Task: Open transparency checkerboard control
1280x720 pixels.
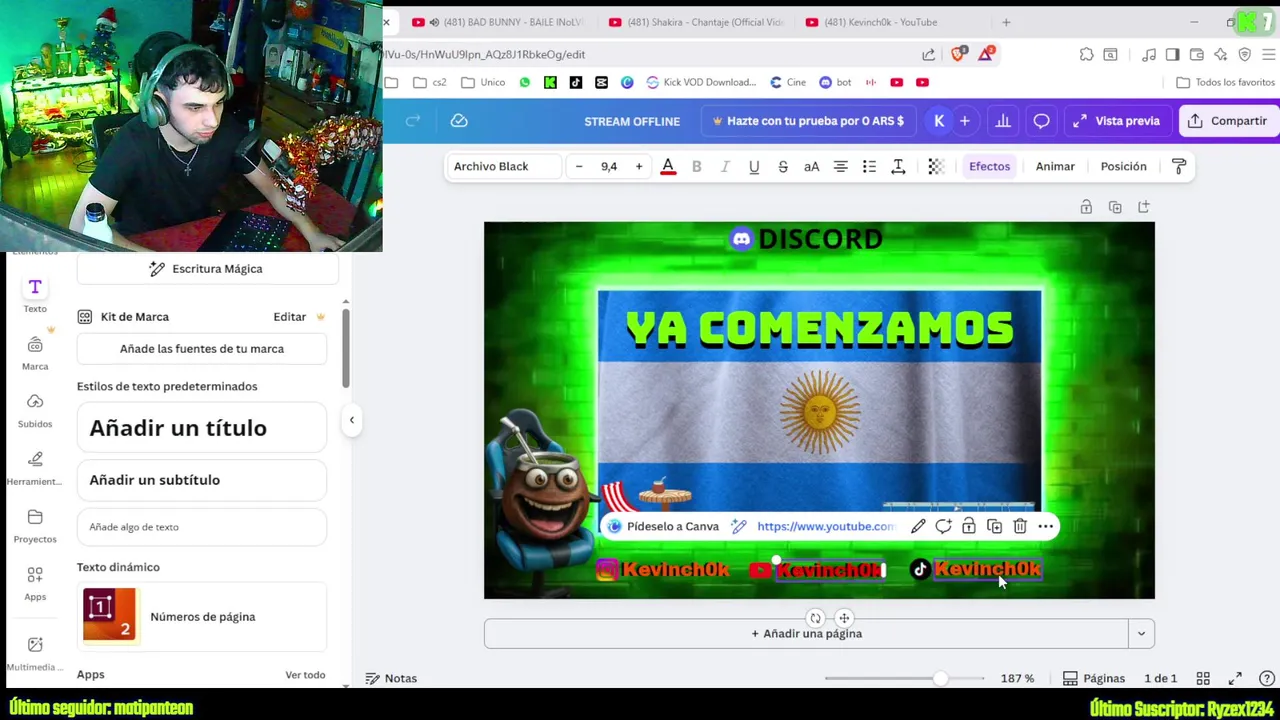Action: [x=936, y=167]
